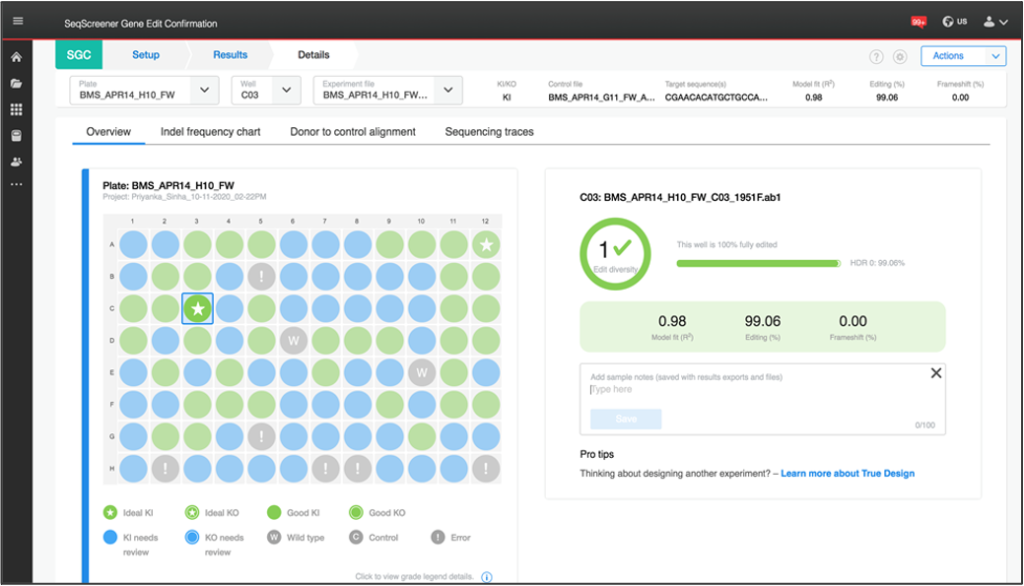The width and height of the screenshot is (1024, 586).
Task: Open the home icon in sidebar
Action: (16, 58)
